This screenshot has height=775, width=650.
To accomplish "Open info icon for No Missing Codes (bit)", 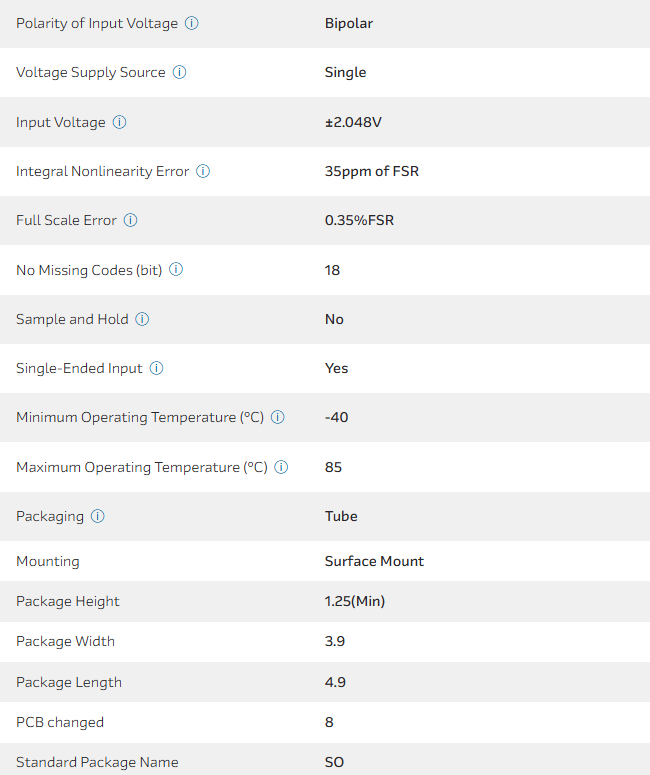I will click(176, 270).
